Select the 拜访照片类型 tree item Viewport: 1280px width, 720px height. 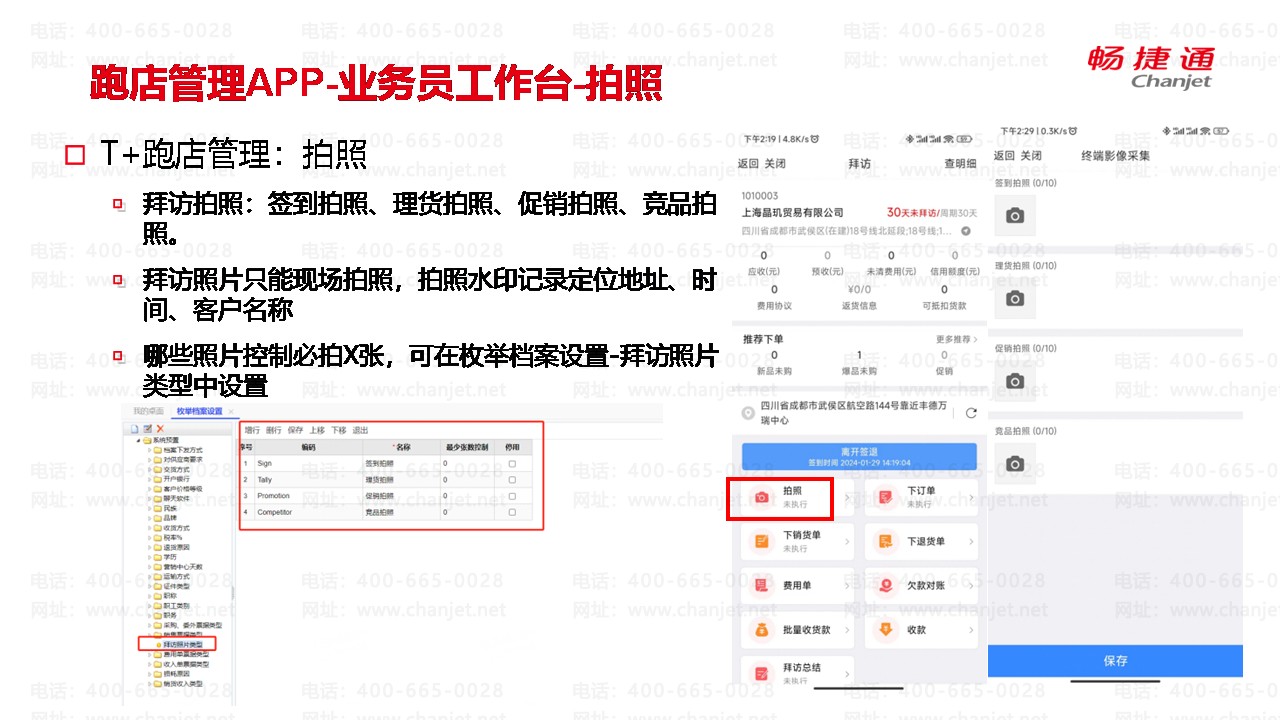pyautogui.click(x=182, y=645)
